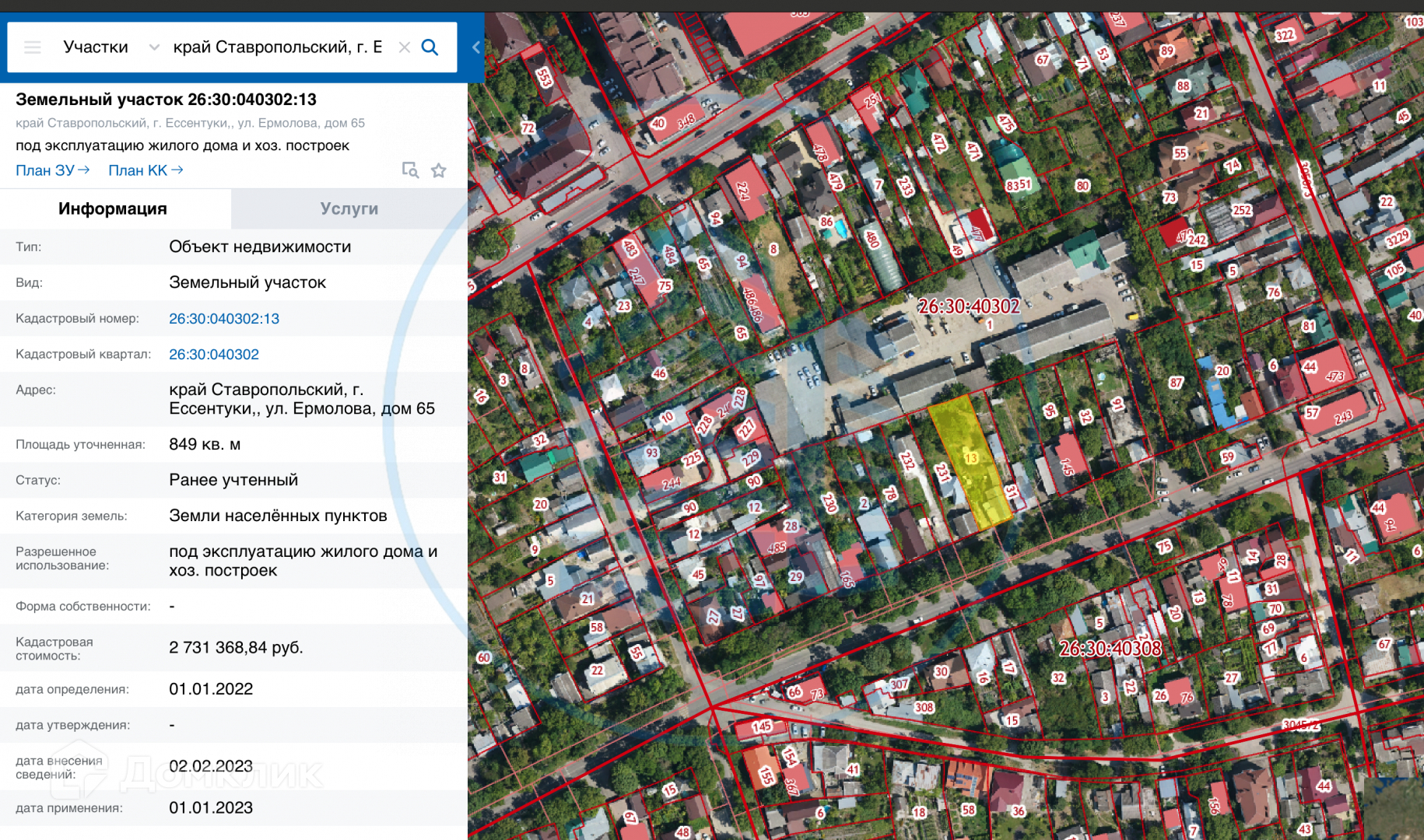Add parcel to favorites with star icon
The width and height of the screenshot is (1424, 840).
(439, 170)
